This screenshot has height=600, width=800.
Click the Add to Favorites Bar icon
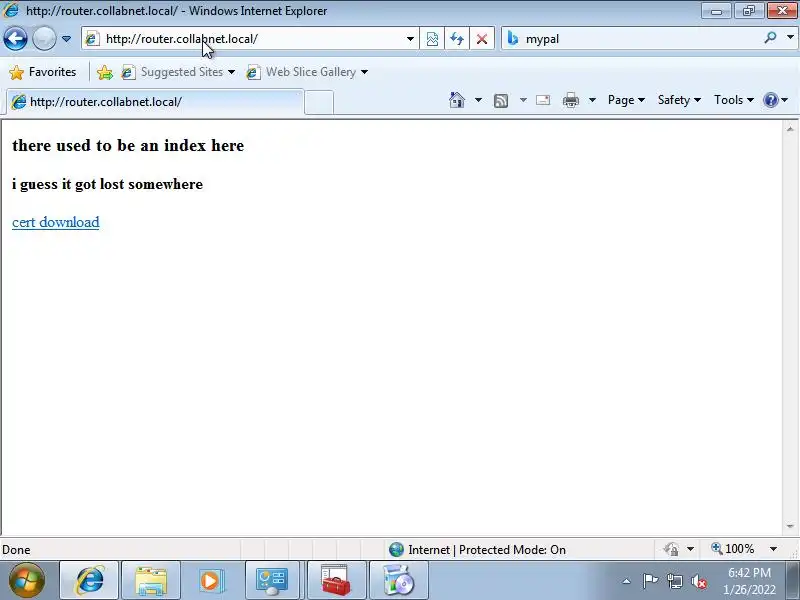[105, 72]
